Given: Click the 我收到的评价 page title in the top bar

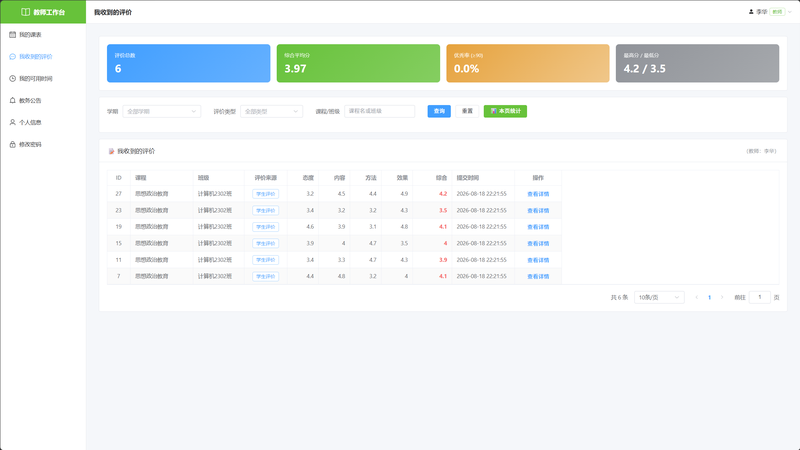Looking at the screenshot, I should point(113,12).
